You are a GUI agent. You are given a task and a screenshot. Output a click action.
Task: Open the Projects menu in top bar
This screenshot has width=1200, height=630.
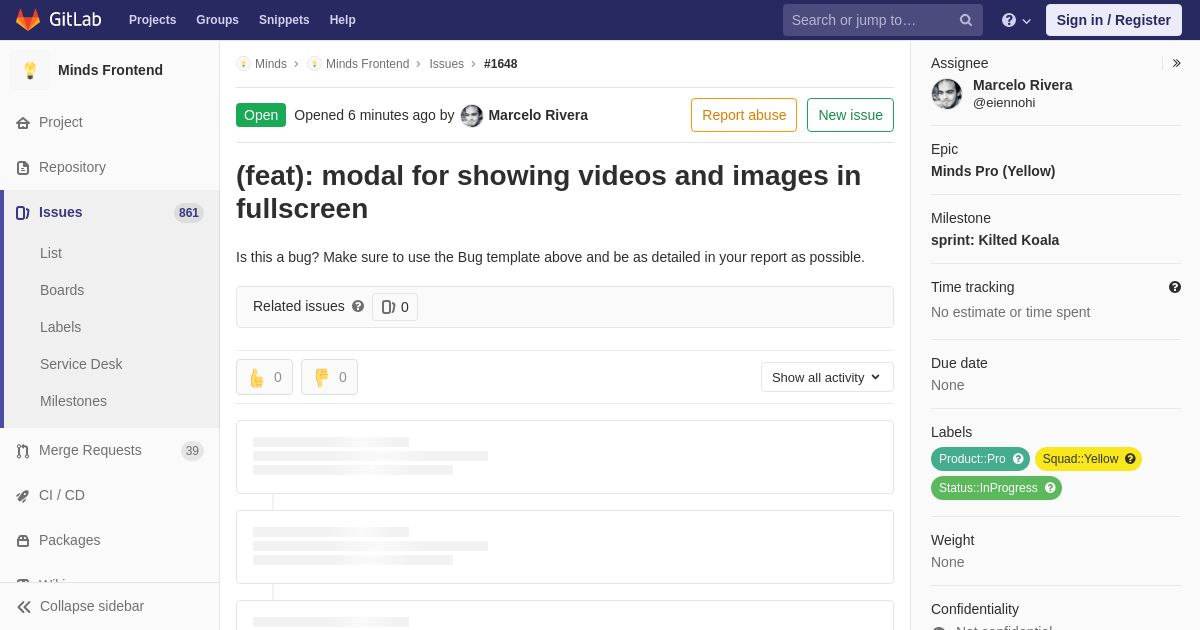[x=152, y=20]
